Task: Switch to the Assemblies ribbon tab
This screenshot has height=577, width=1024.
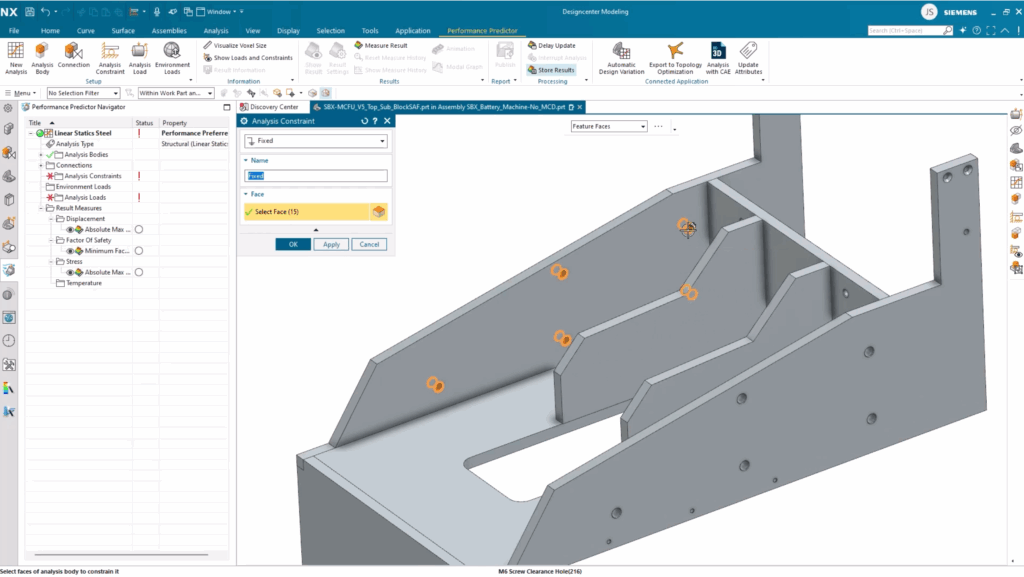Action: [168, 31]
